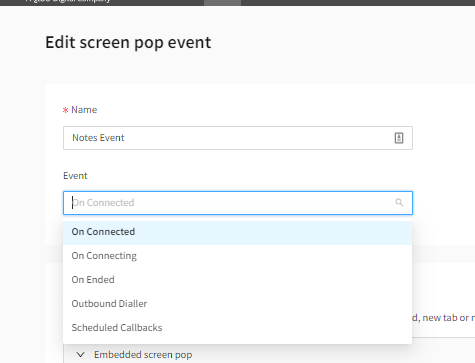This screenshot has height=363, width=475.
Task: Click the contact card icon in Name field
Action: click(x=399, y=138)
